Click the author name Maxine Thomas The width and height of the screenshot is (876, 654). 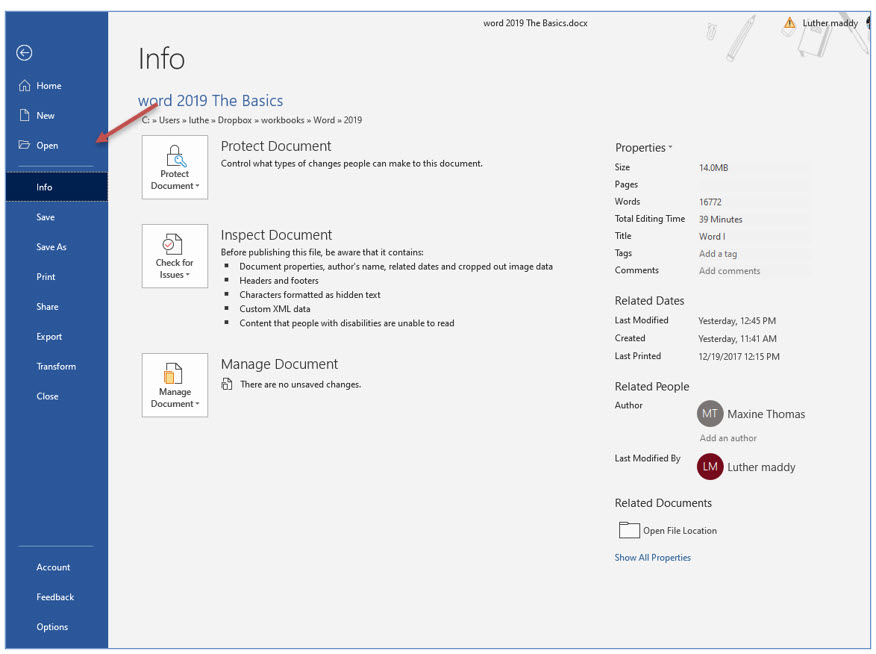coord(766,414)
